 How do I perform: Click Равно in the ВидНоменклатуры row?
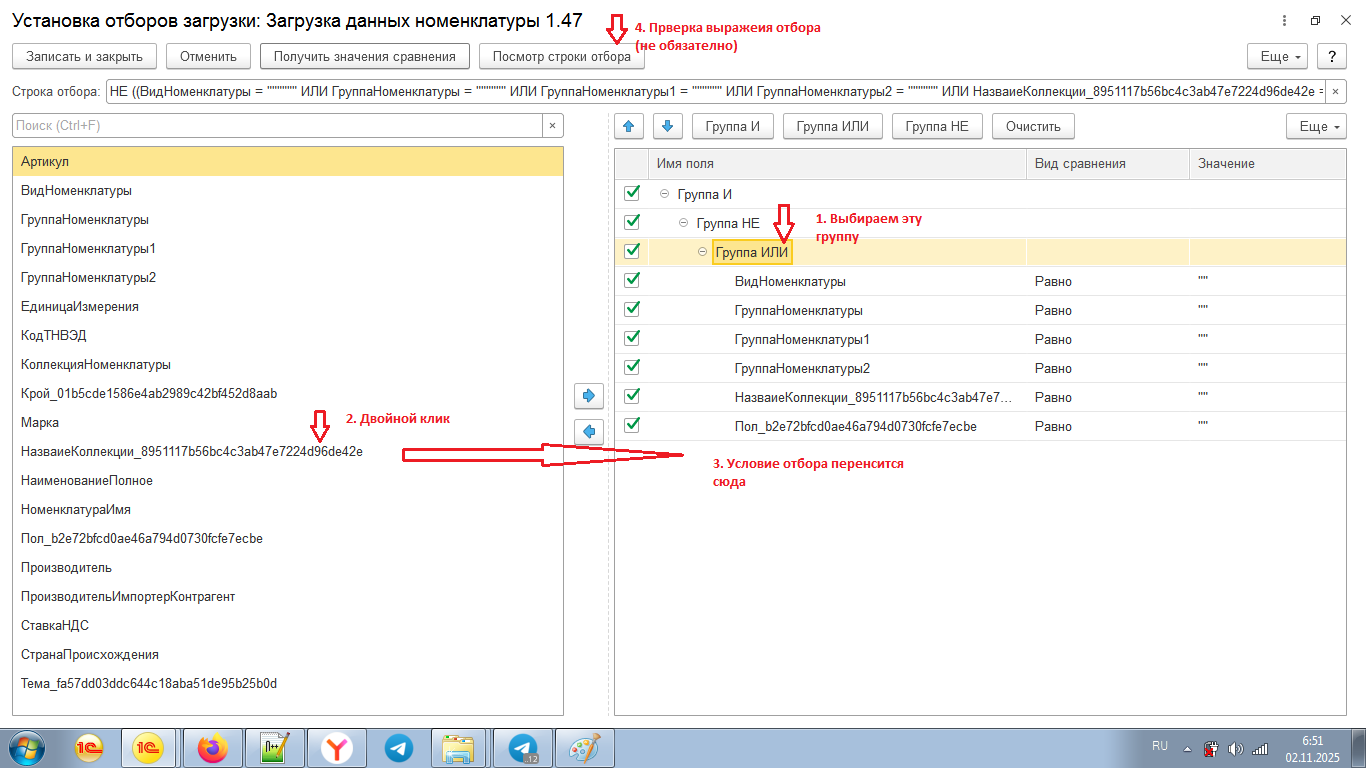1053,281
